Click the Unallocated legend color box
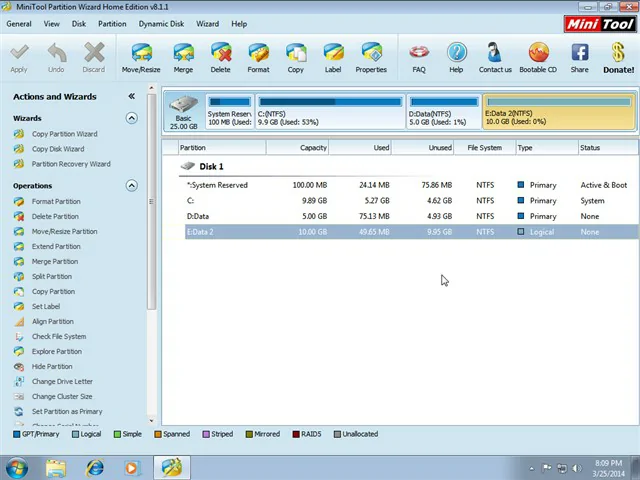 tap(338, 434)
